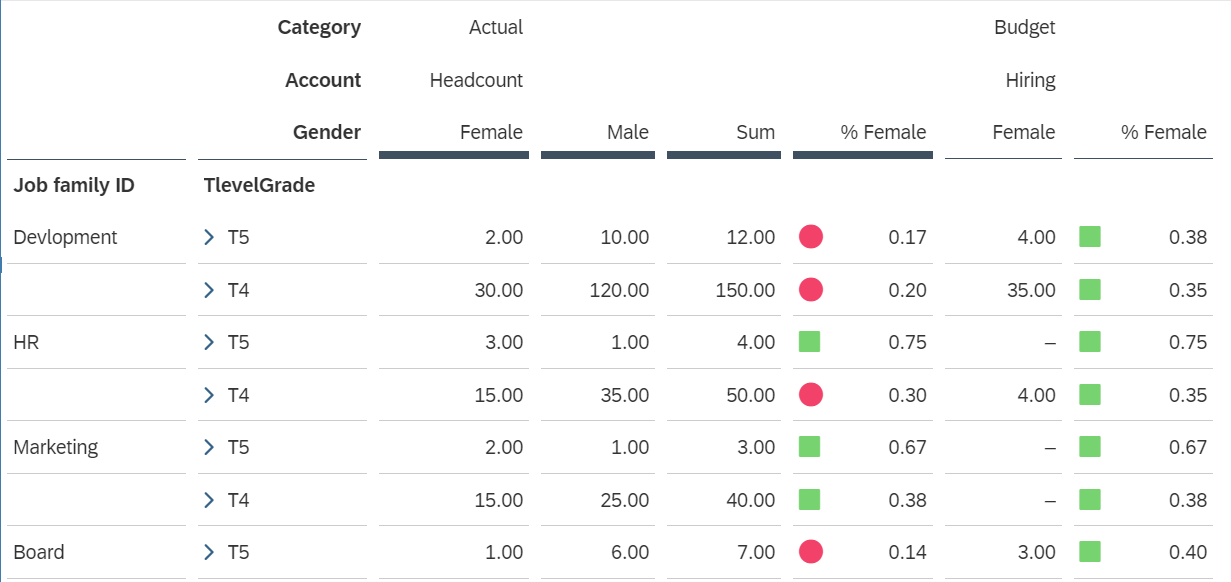Click the green status indicator in Devlopment T5 Budget % Female

(x=1090, y=237)
